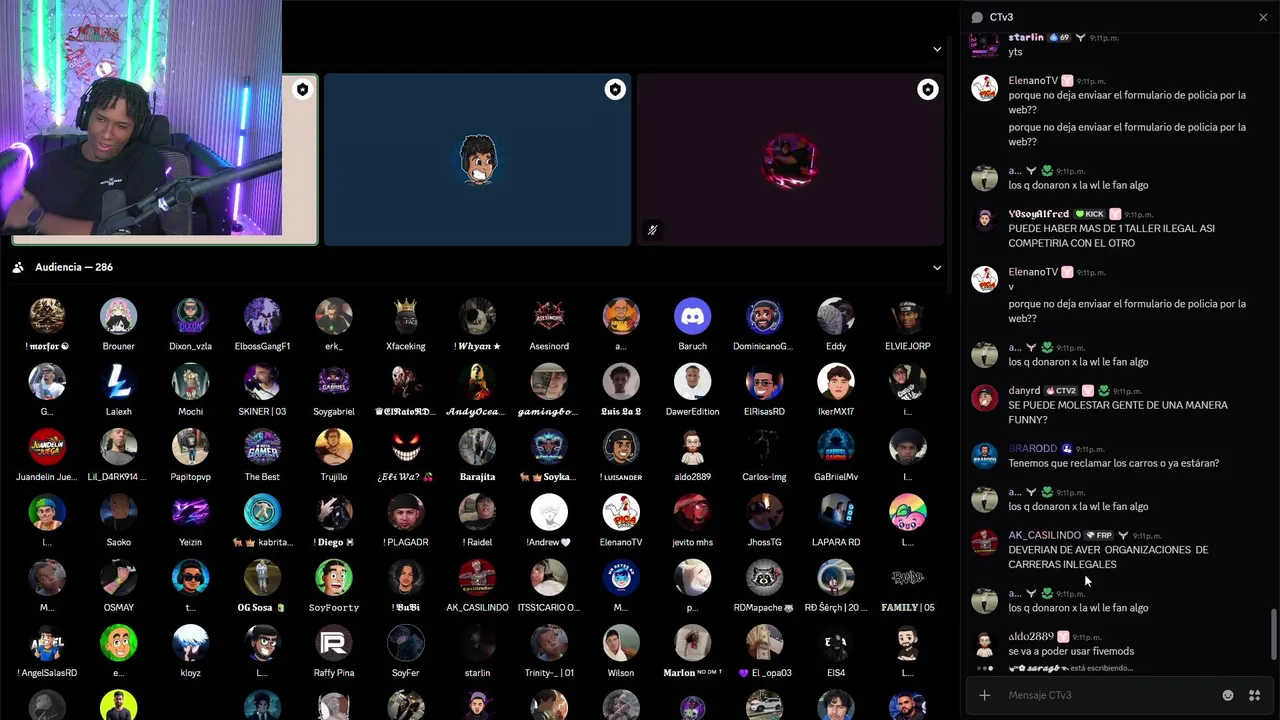This screenshot has height=720, width=1280.
Task: Open Raffy Pina's R logo avatar
Action: (x=334, y=643)
